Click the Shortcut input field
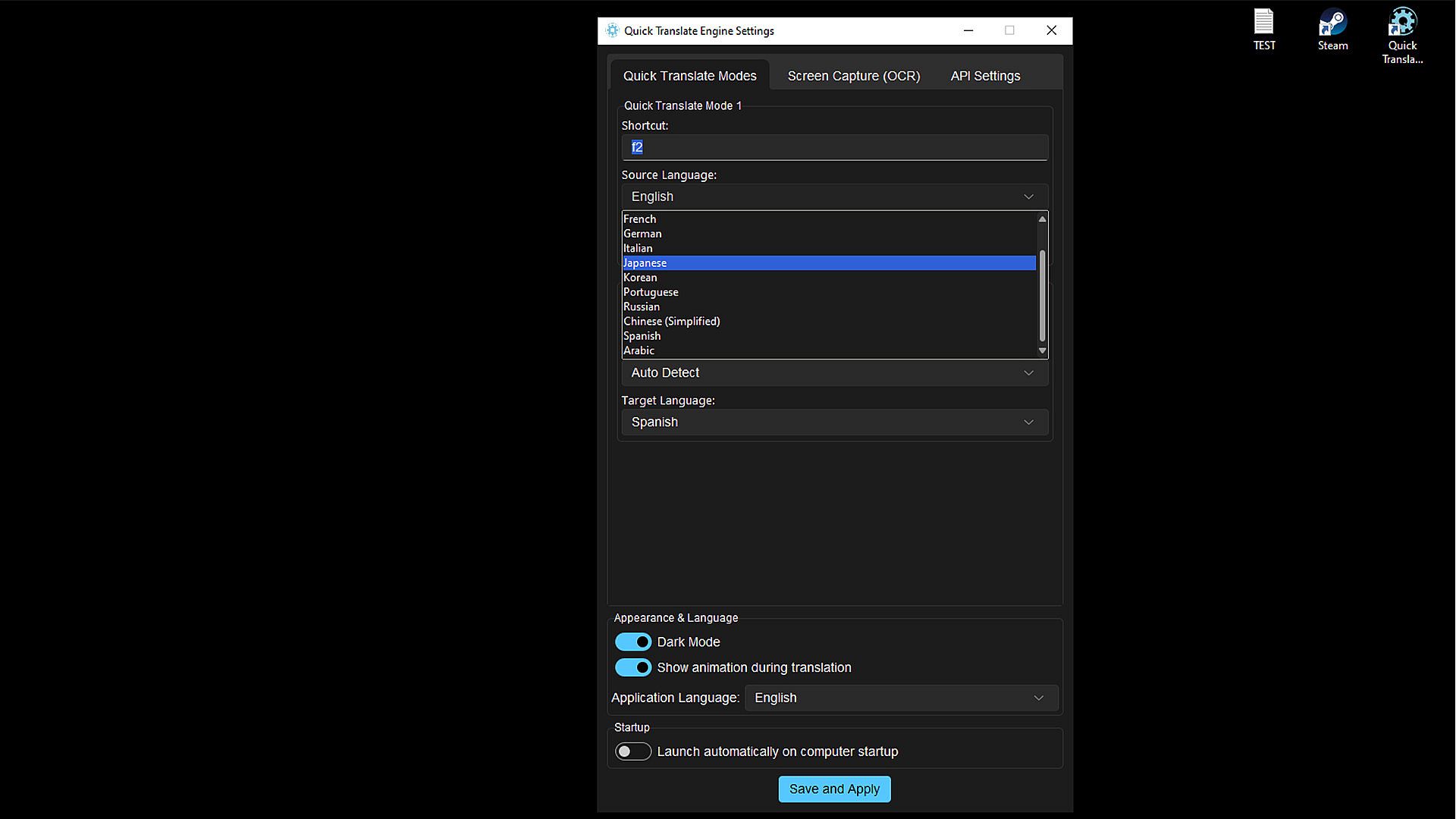 point(834,147)
